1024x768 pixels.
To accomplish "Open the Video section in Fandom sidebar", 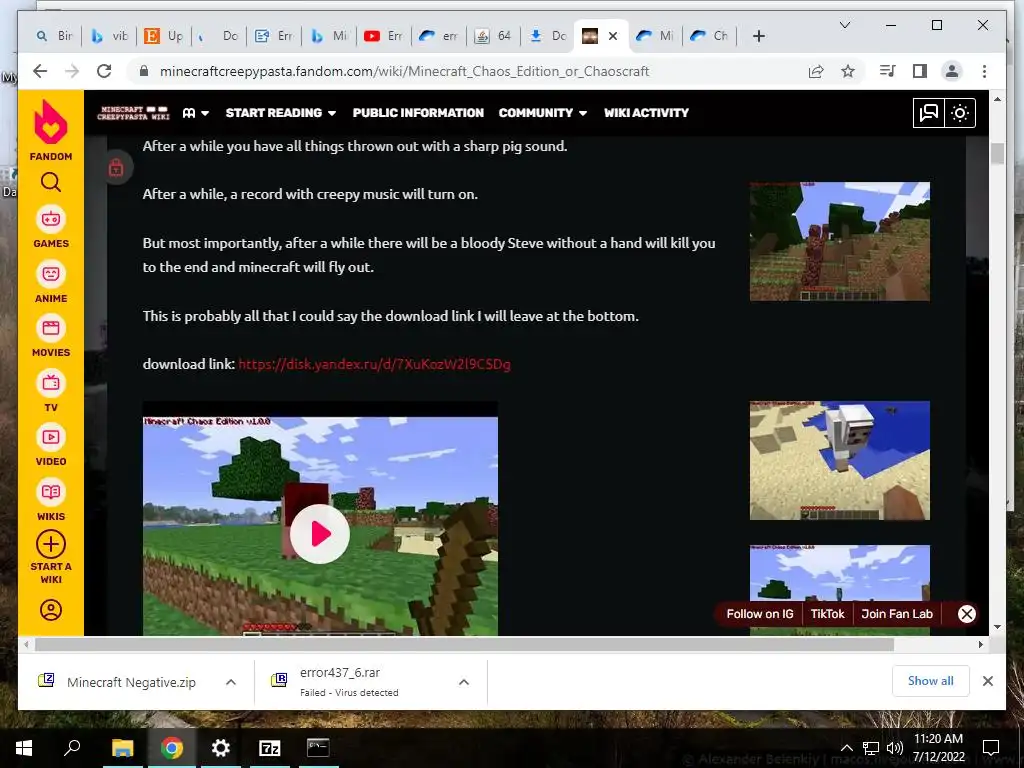I will click(x=50, y=445).
